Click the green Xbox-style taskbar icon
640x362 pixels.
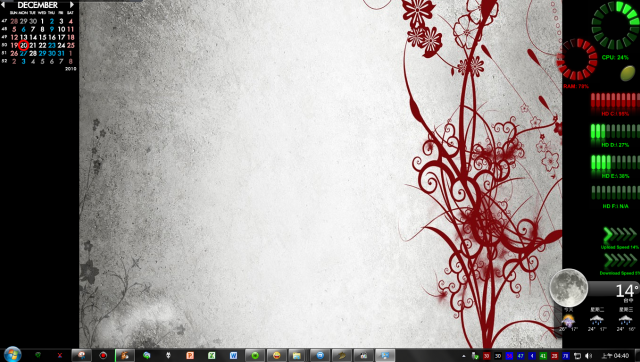tap(38, 355)
